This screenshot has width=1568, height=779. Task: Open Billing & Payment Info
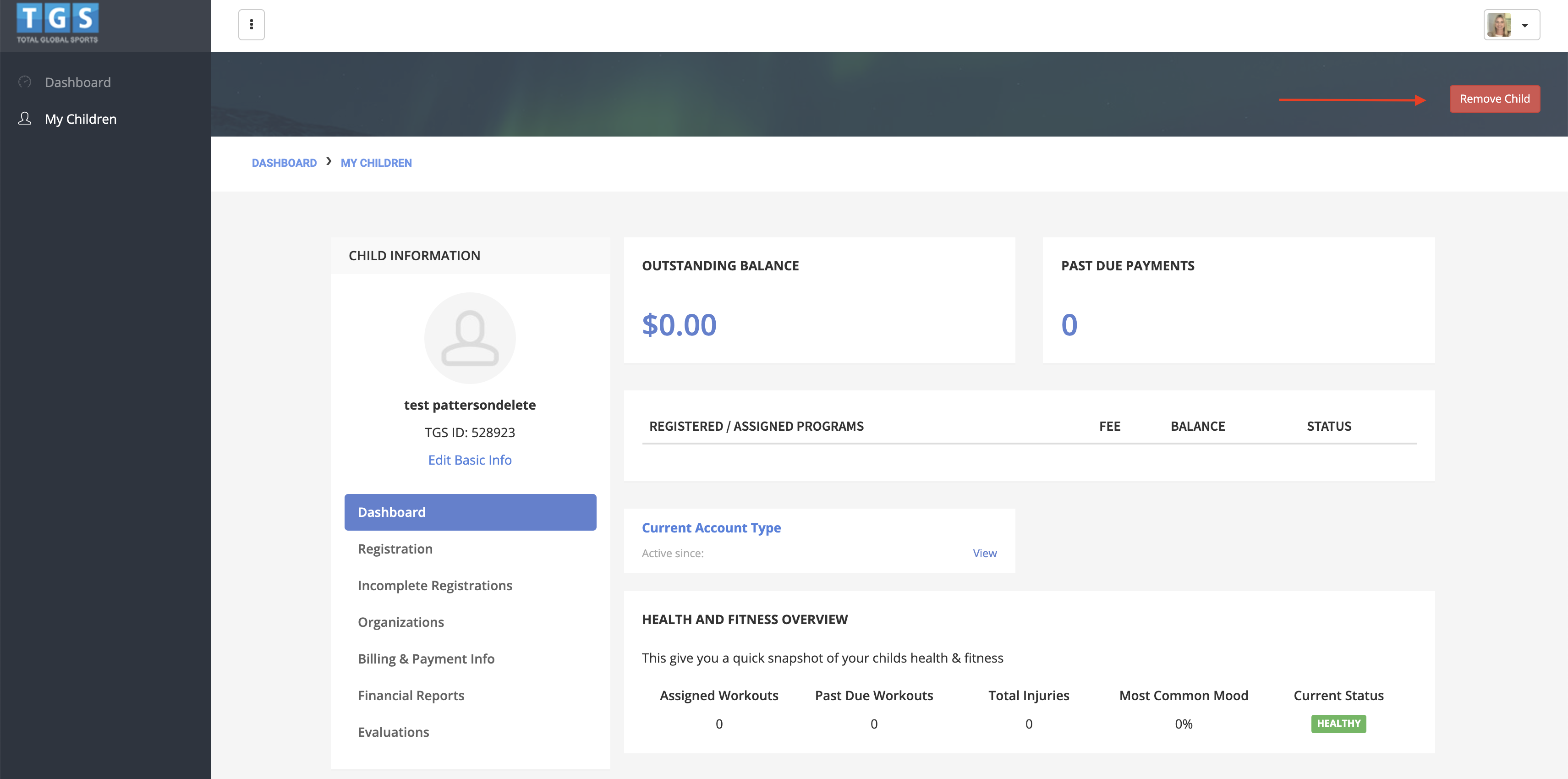[426, 658]
